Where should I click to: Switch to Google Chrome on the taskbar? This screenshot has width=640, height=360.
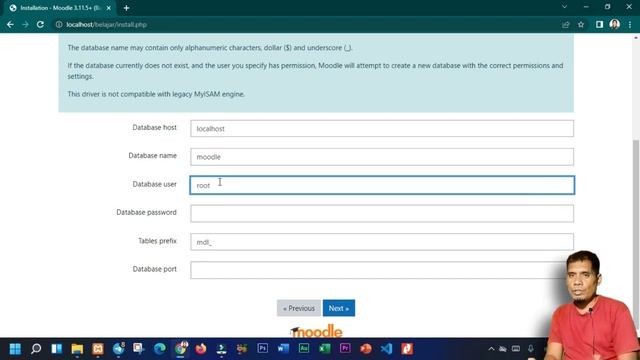[x=180, y=349]
